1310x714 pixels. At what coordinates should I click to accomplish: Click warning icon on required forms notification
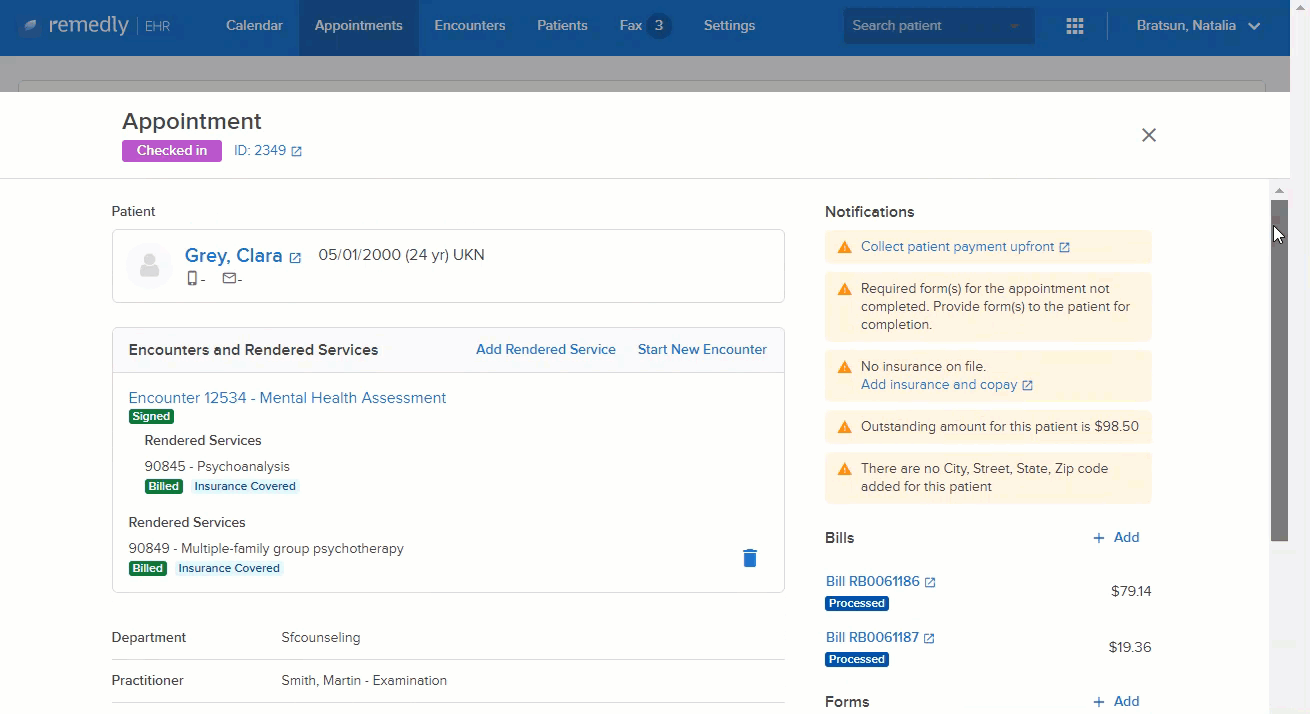844,289
